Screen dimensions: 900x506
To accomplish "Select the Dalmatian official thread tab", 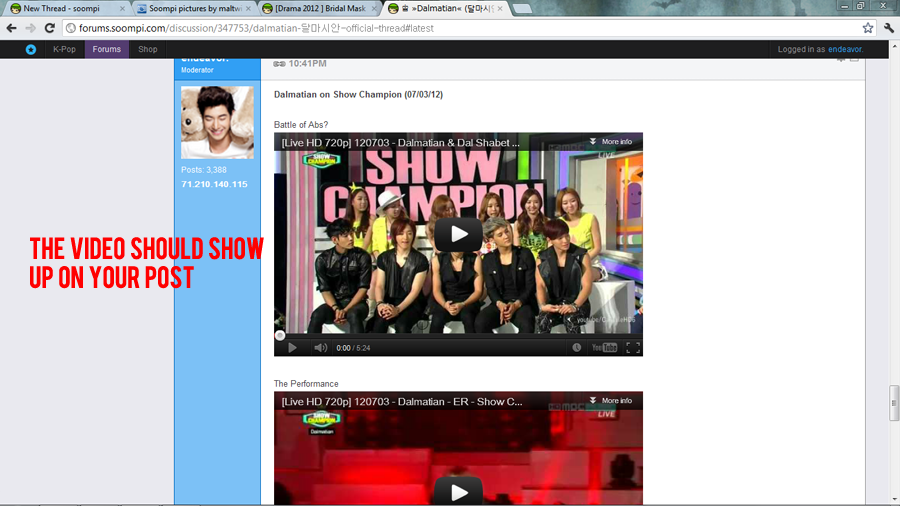I will pos(452,9).
